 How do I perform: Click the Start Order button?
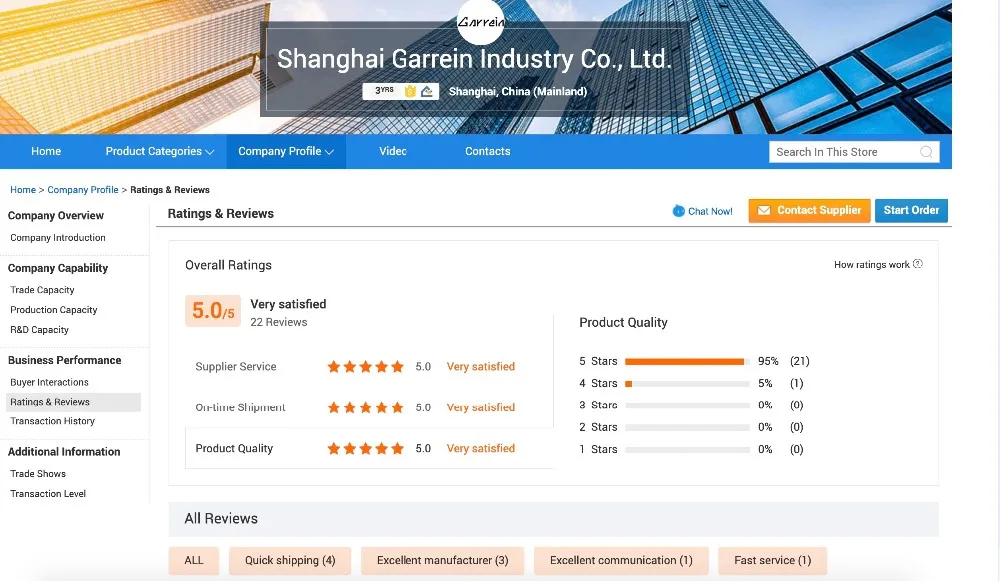coord(911,210)
